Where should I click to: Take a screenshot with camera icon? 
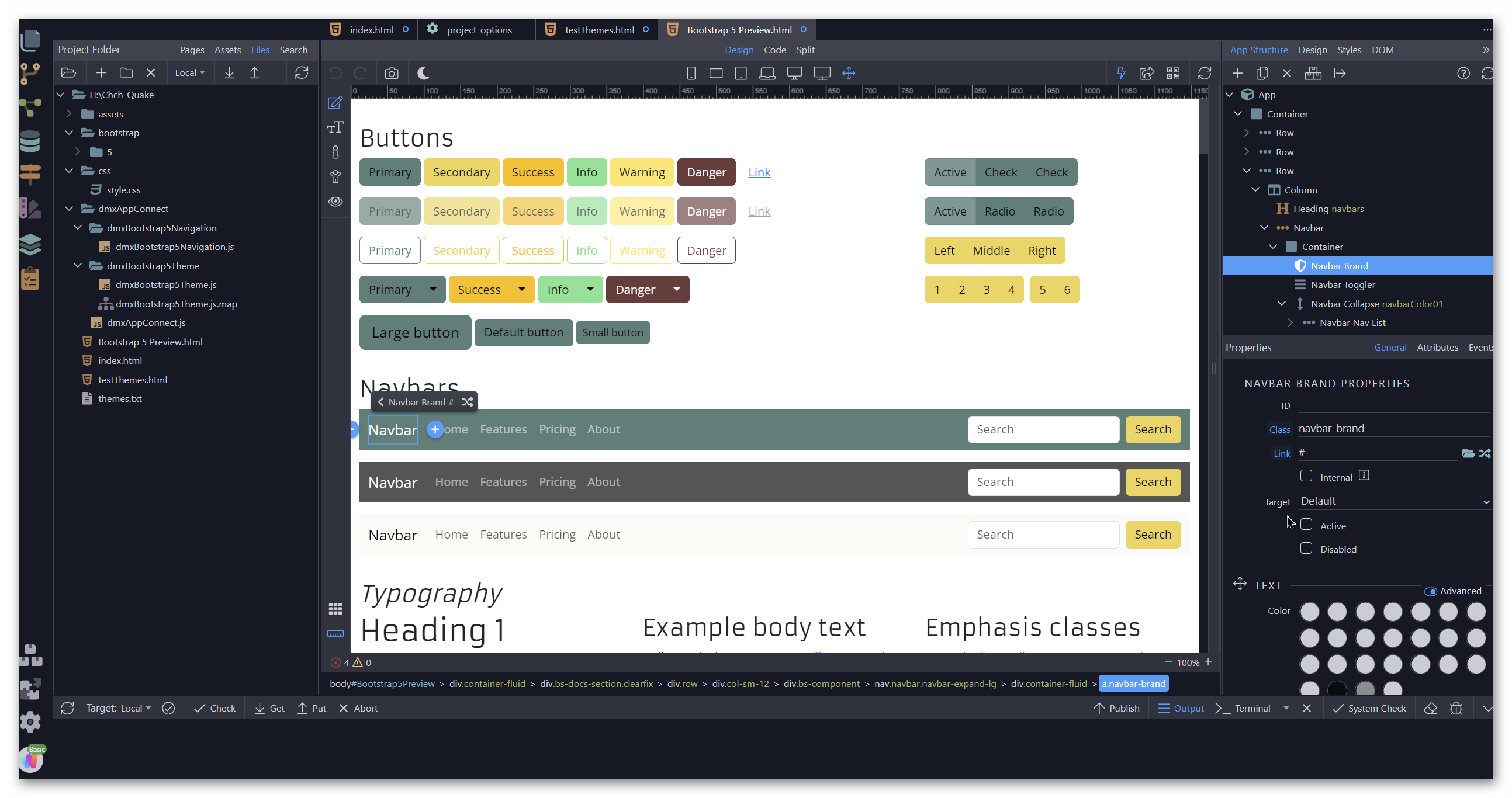pos(392,73)
